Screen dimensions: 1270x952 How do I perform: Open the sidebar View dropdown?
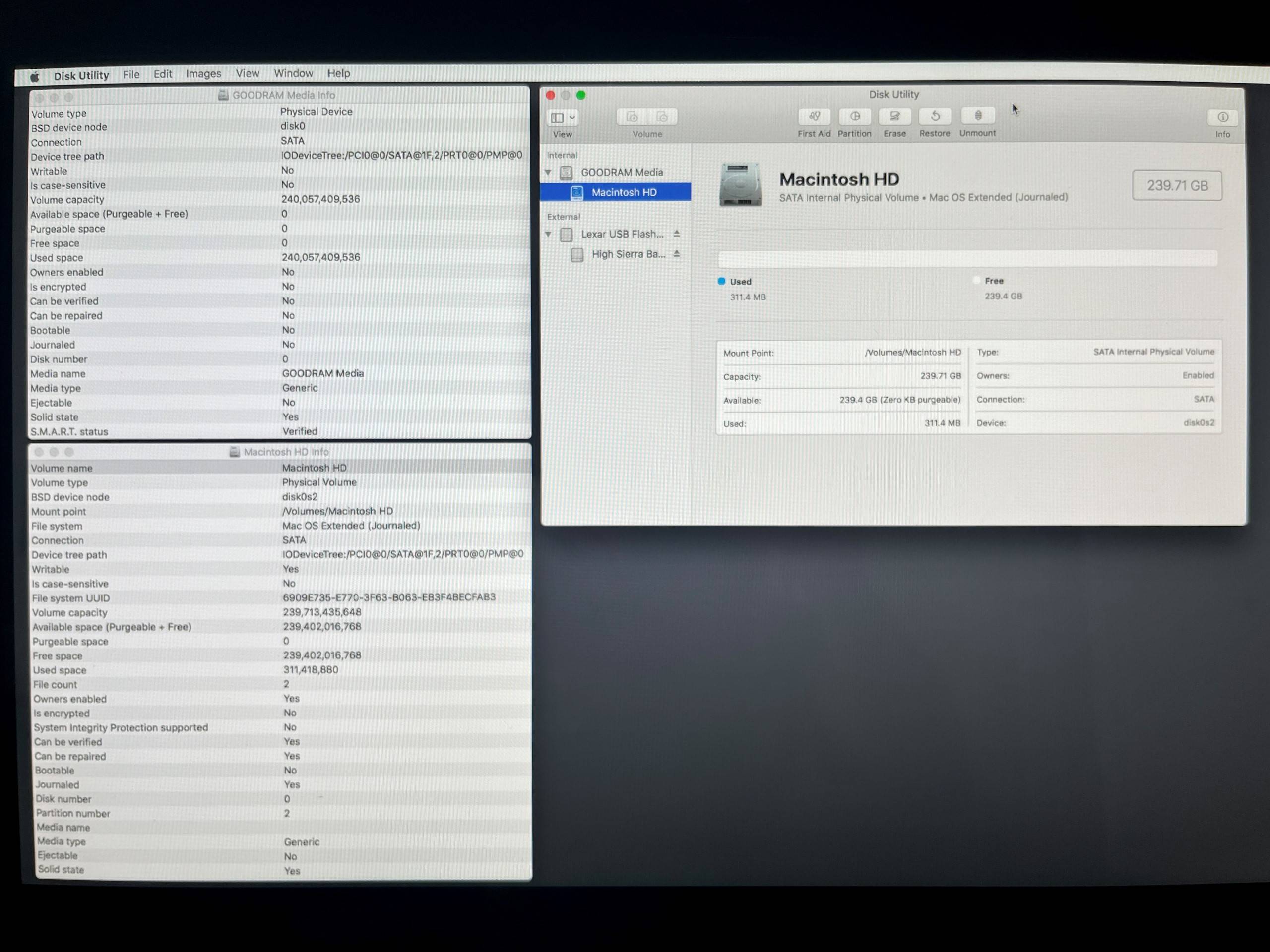(563, 118)
